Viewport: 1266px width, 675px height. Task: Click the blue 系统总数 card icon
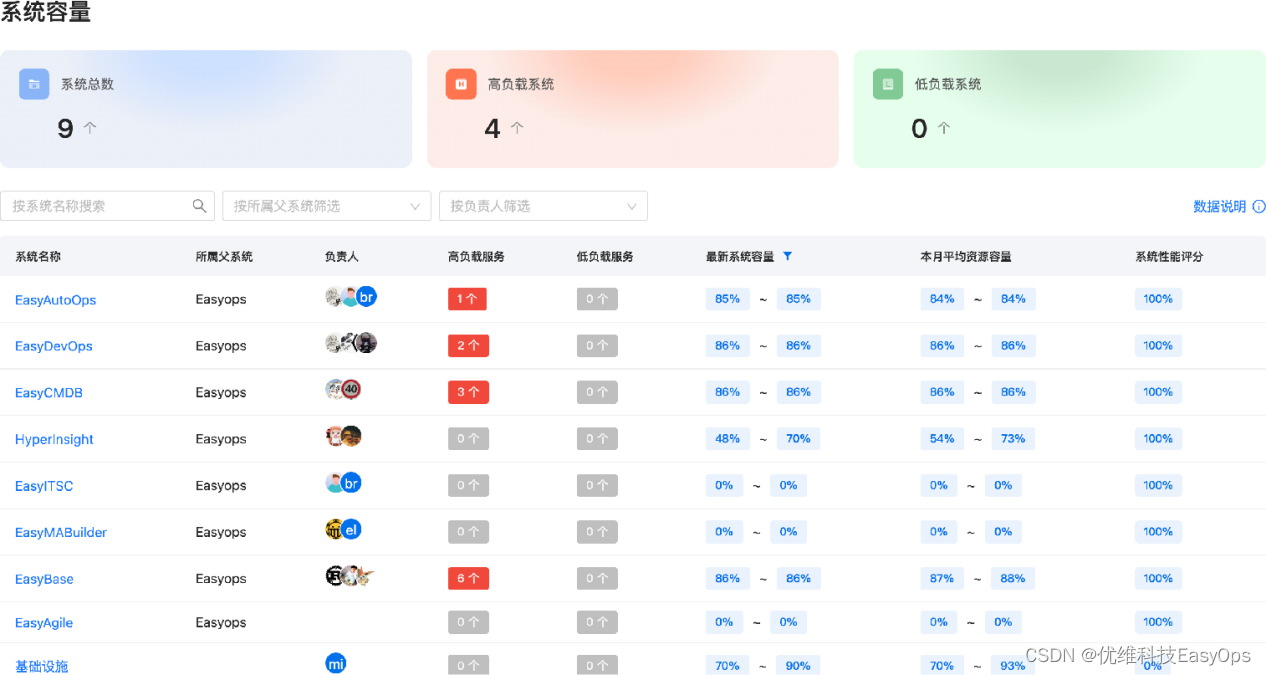pyautogui.click(x=33, y=84)
